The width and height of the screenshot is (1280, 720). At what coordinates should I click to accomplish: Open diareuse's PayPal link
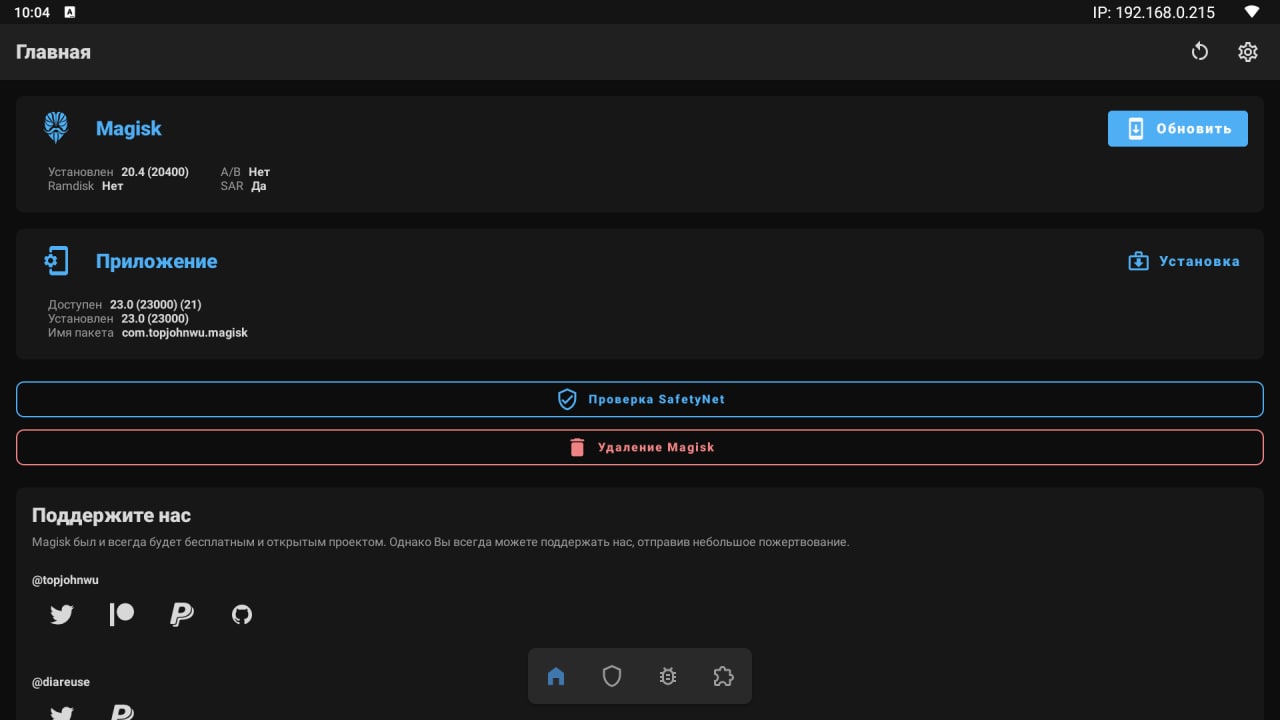click(122, 712)
